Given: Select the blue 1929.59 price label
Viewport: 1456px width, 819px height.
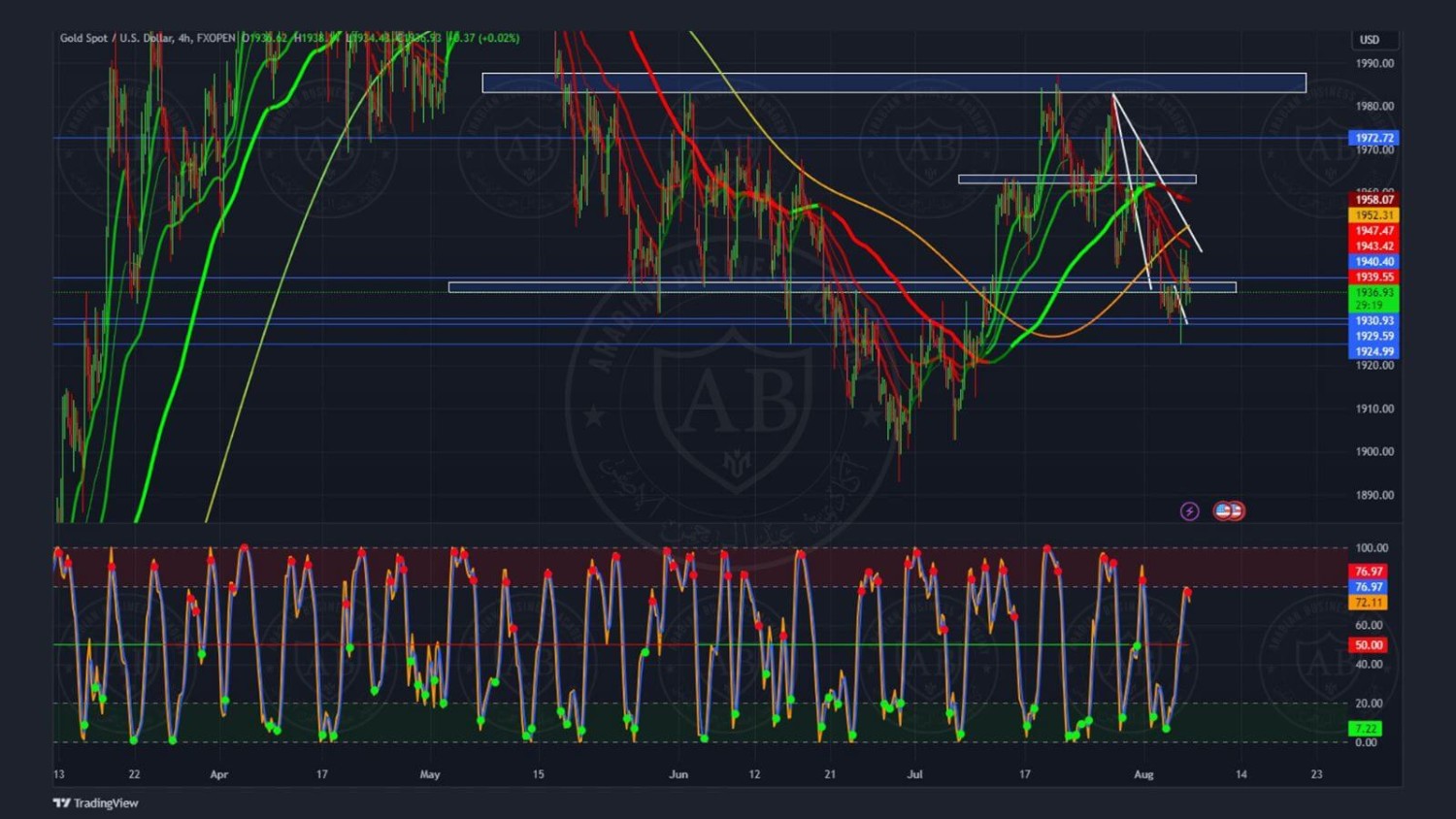Looking at the screenshot, I should 1373,337.
